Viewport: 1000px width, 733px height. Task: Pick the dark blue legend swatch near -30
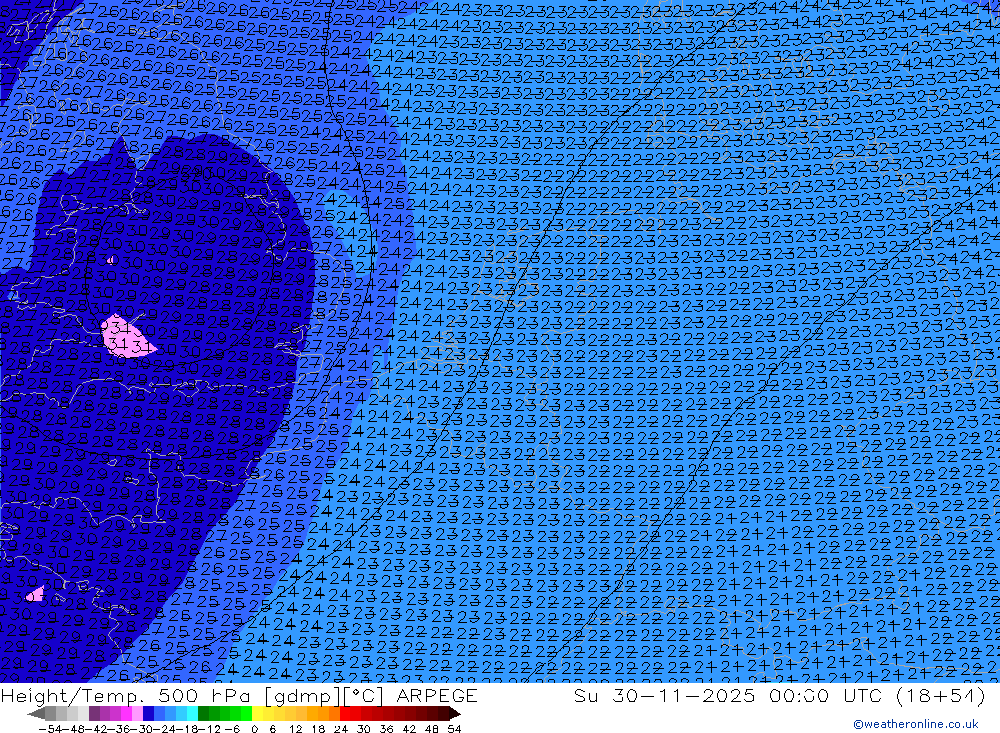[x=149, y=713]
